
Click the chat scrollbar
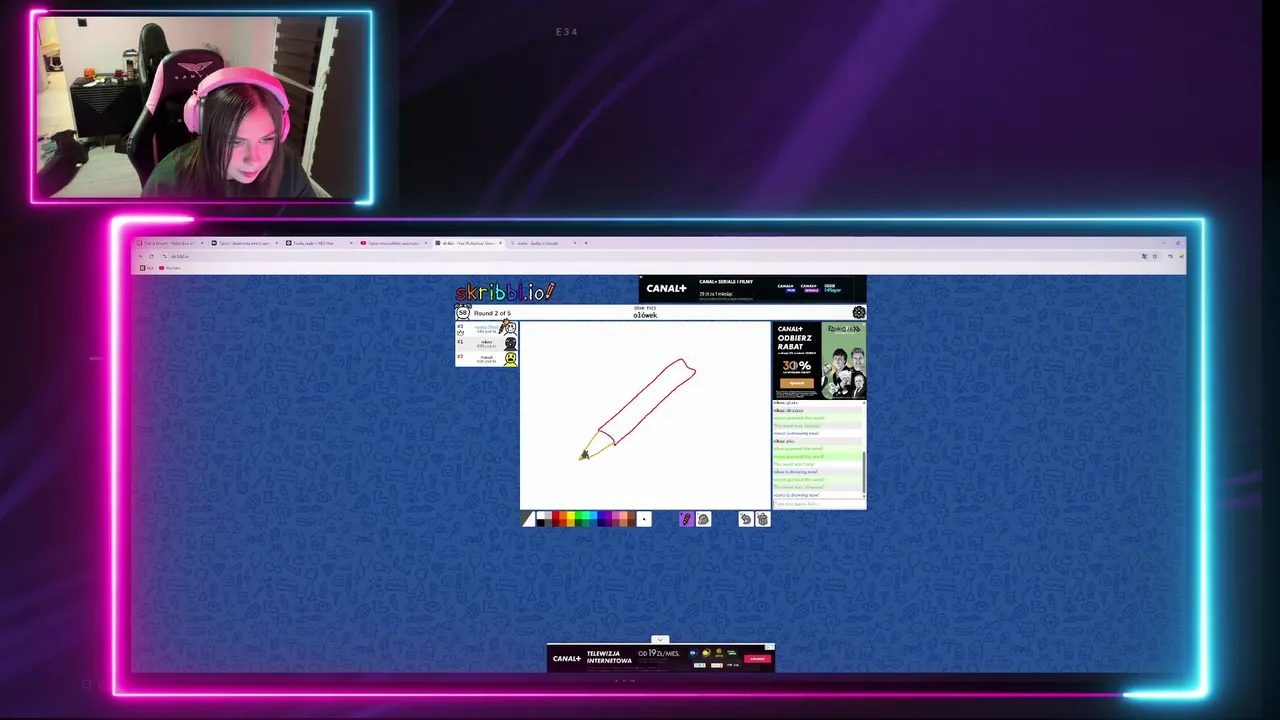[863, 470]
